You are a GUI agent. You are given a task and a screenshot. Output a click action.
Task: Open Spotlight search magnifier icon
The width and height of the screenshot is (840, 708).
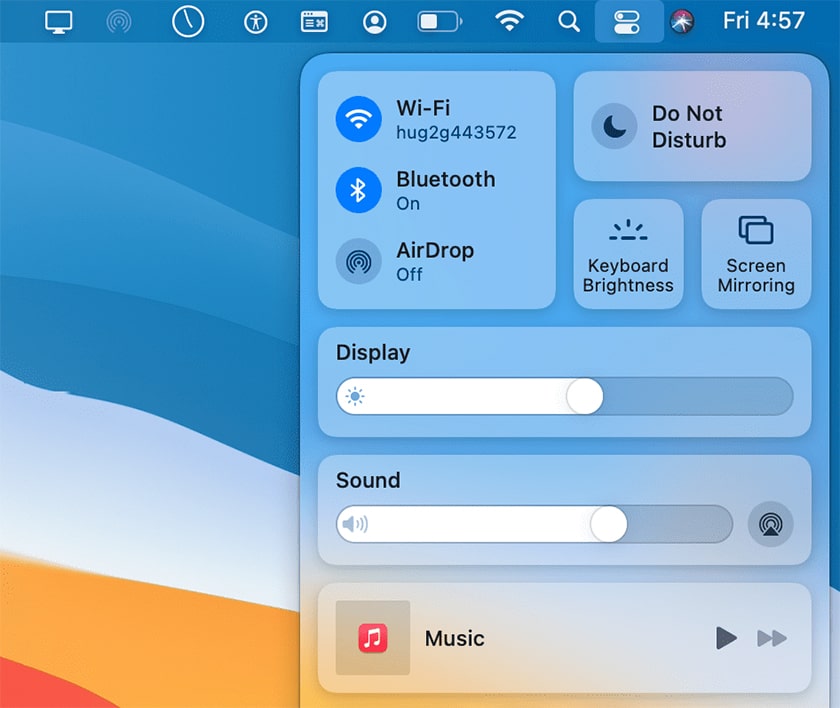[x=569, y=22]
